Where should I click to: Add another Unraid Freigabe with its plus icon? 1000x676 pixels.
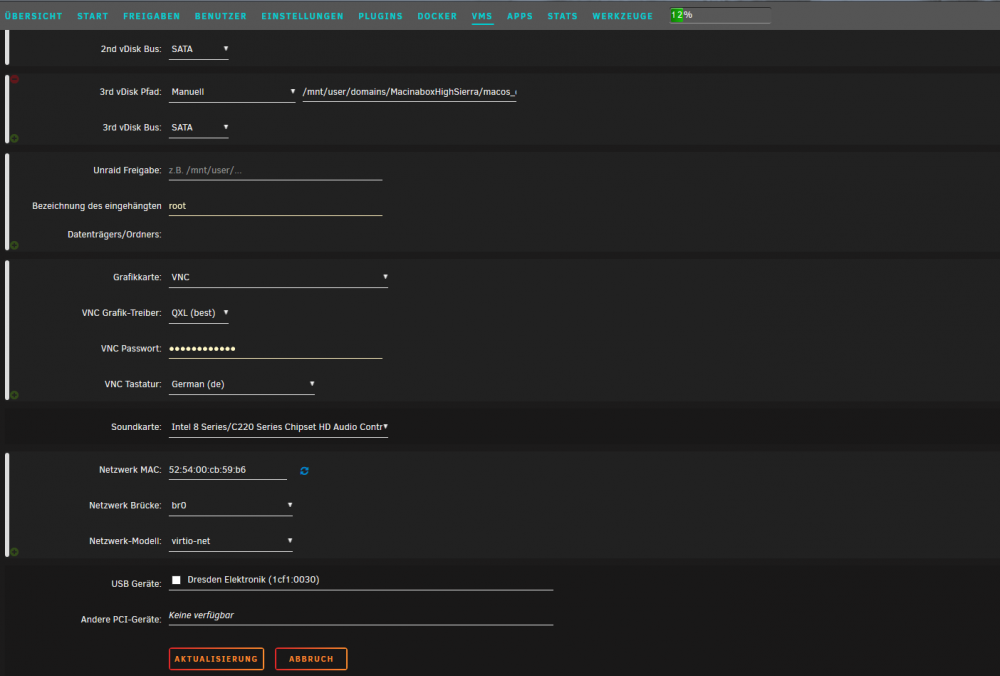(15, 246)
